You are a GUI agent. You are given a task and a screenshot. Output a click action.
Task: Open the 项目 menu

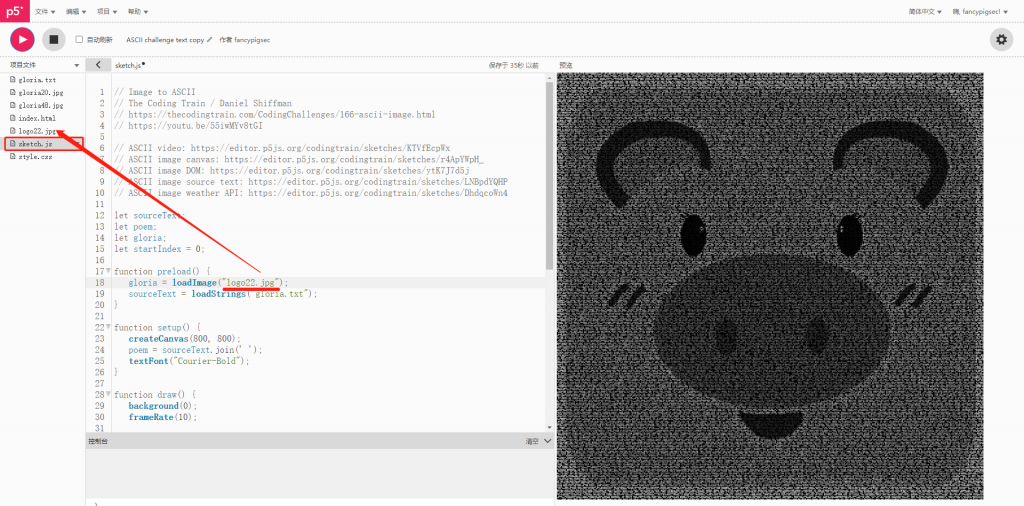107,12
